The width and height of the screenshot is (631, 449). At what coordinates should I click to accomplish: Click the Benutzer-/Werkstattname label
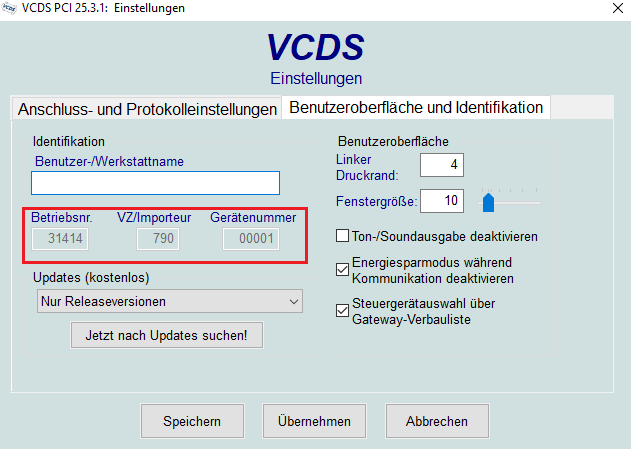coord(109,161)
